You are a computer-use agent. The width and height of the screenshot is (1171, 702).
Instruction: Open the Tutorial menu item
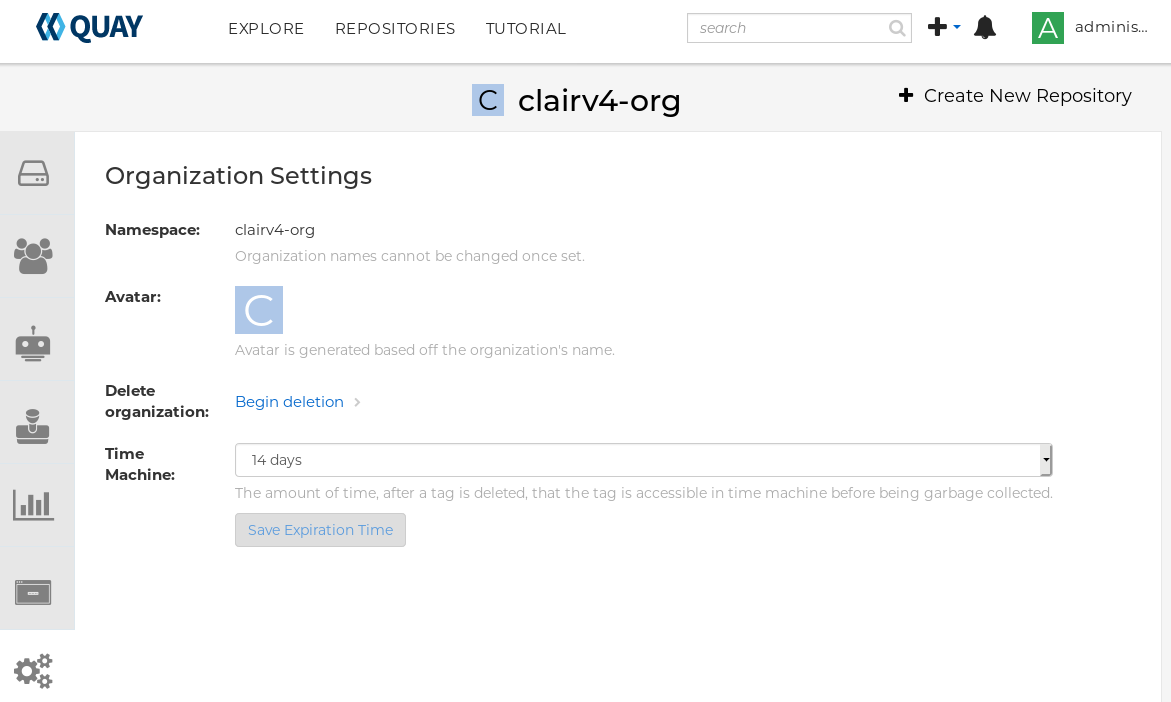[x=526, y=29]
